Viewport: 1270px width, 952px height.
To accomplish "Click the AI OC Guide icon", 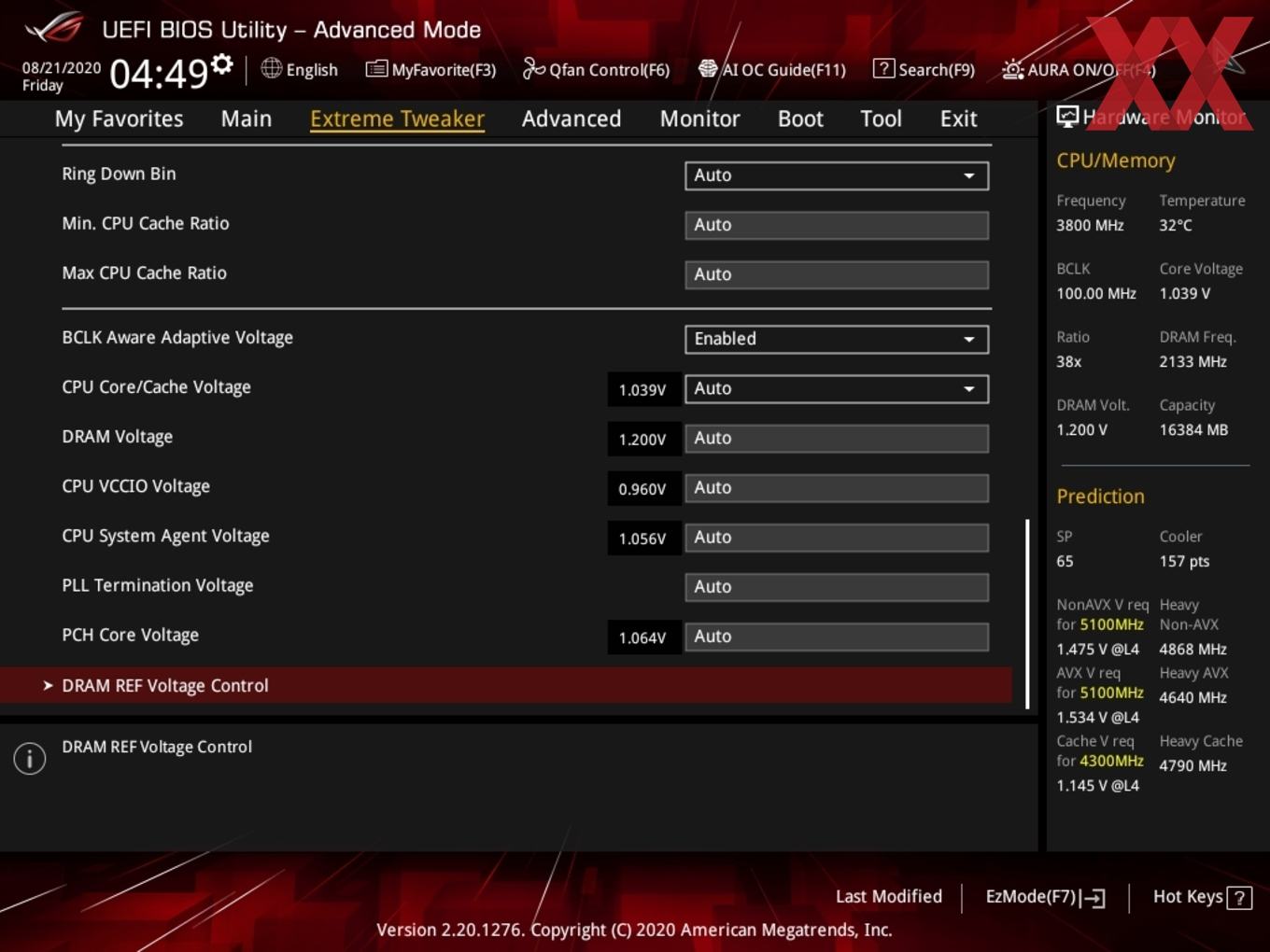I will pos(708,69).
